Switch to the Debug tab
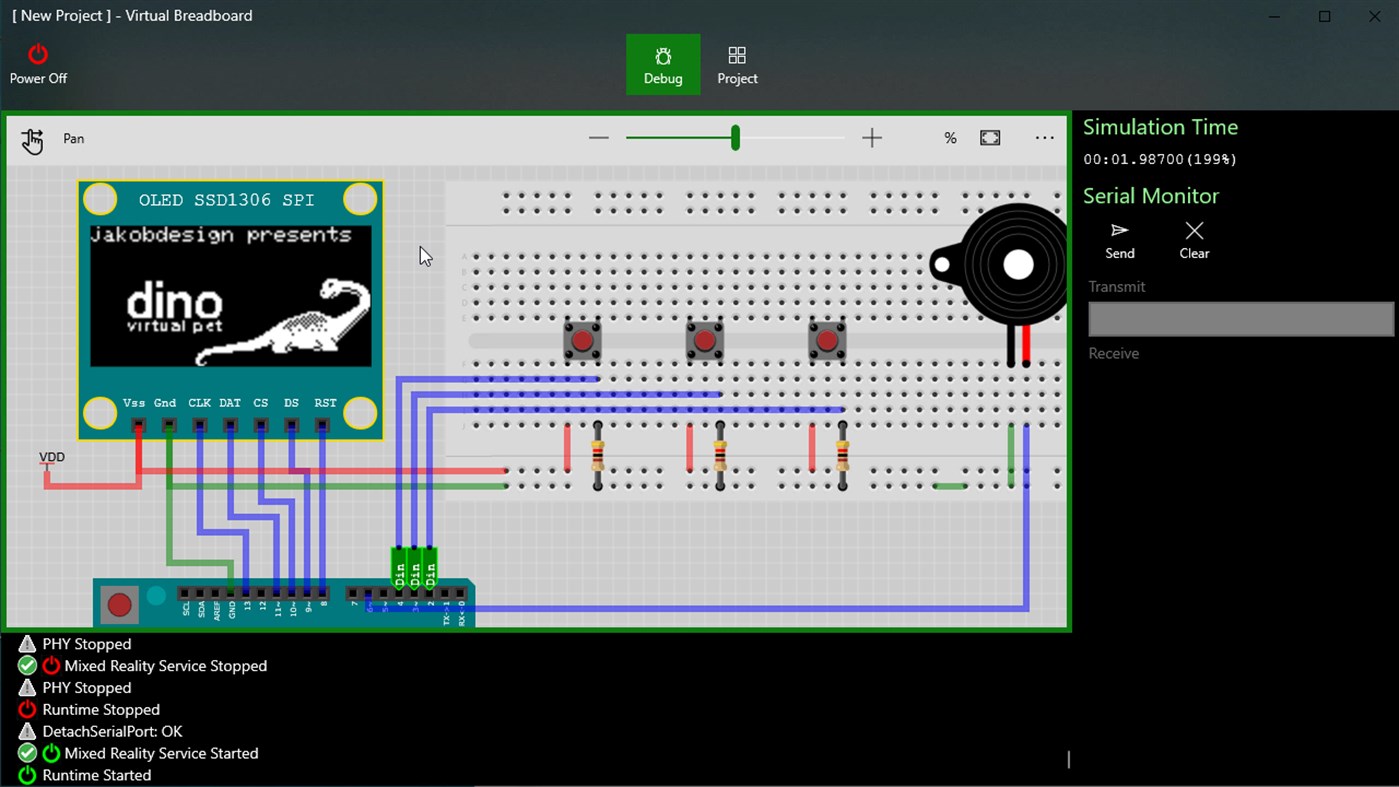 coord(663,64)
